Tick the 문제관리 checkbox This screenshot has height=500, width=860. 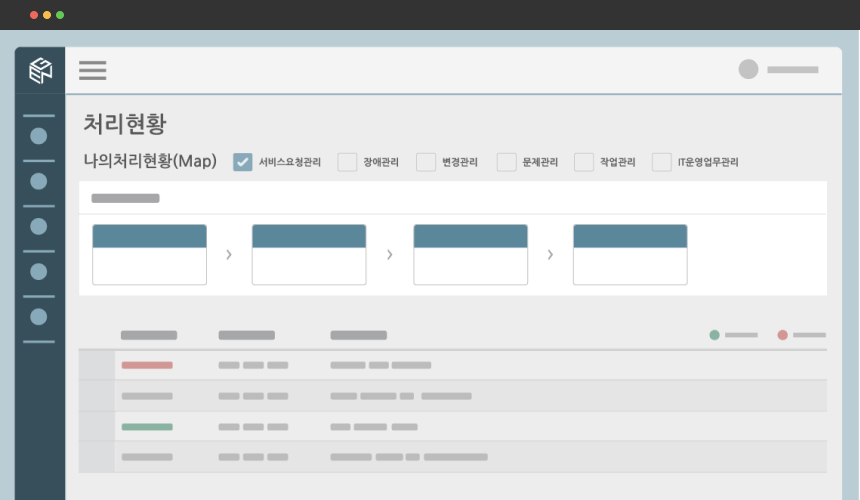[507, 162]
